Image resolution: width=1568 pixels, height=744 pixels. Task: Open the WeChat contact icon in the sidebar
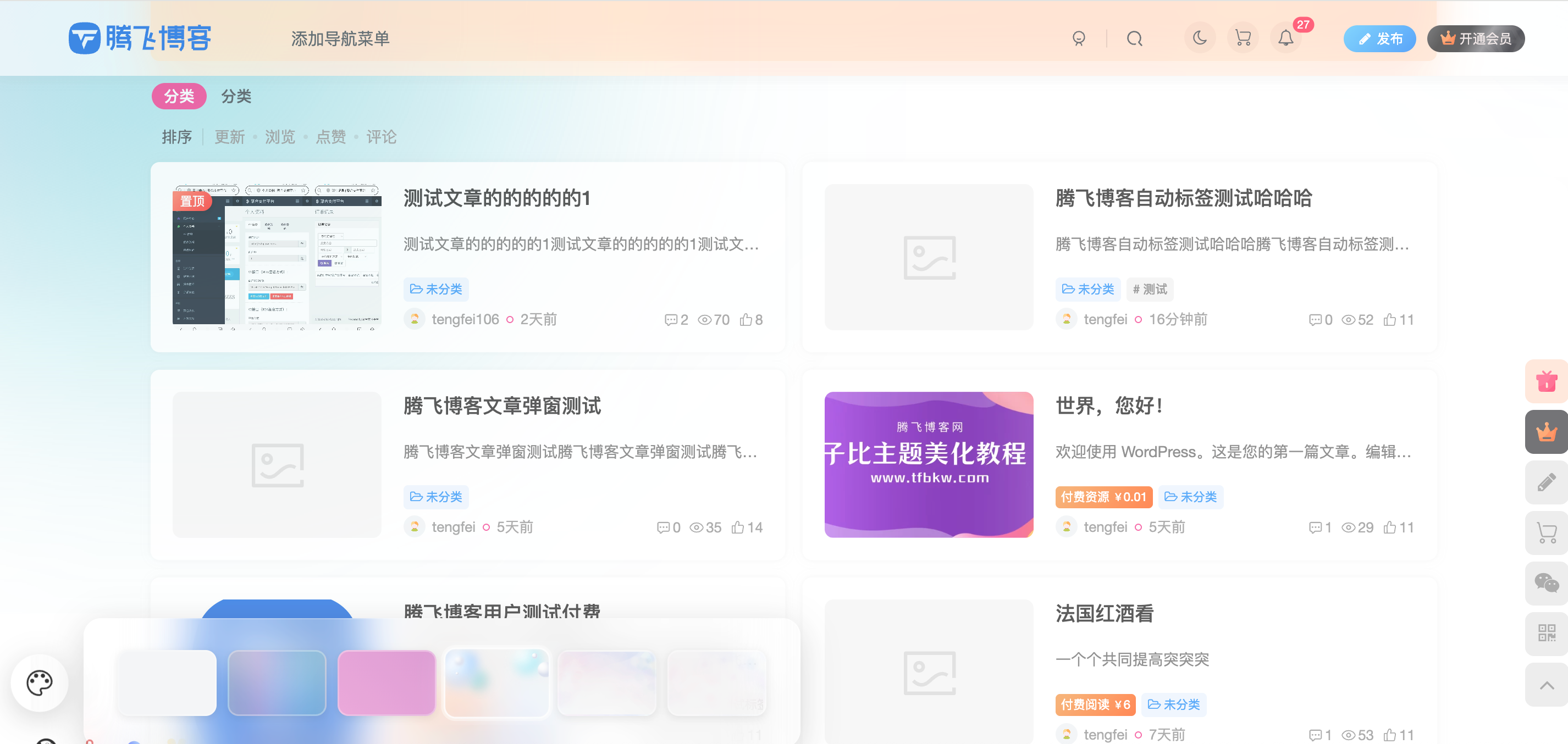1547,584
